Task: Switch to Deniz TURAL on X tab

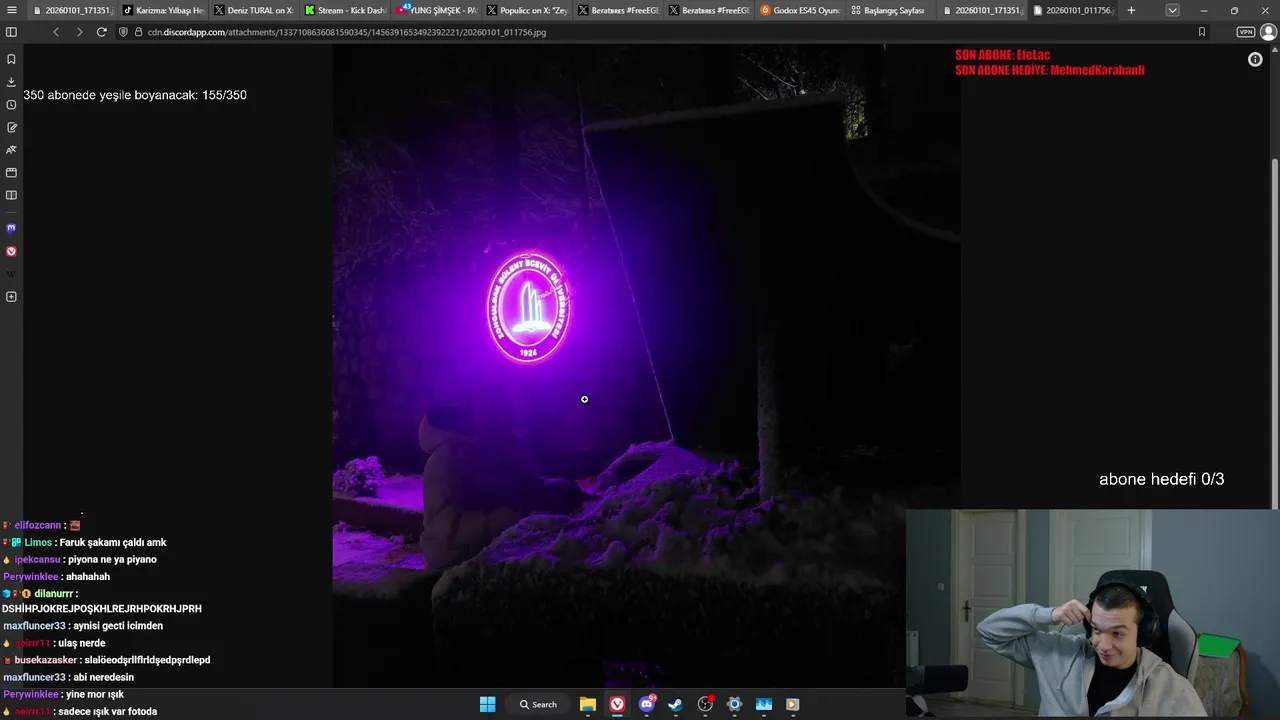Action: point(252,10)
